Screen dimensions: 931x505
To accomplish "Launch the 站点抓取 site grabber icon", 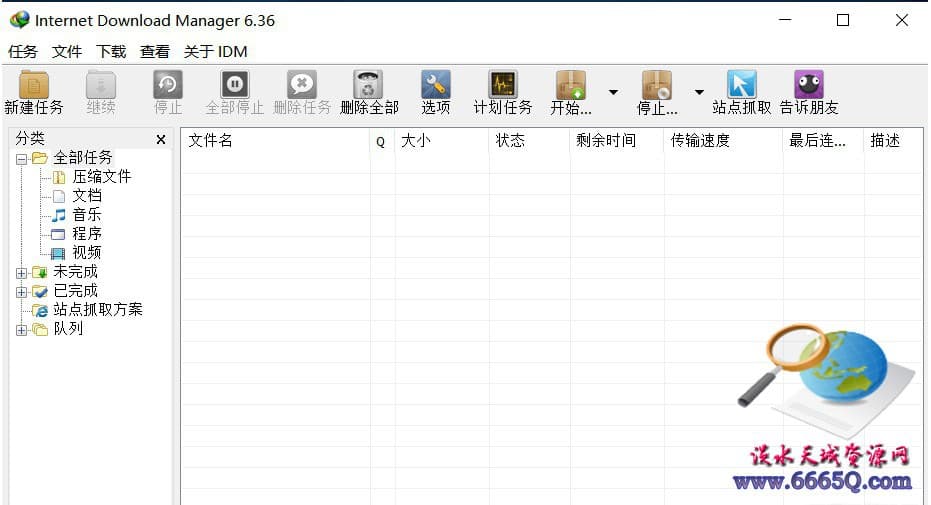I will [742, 85].
